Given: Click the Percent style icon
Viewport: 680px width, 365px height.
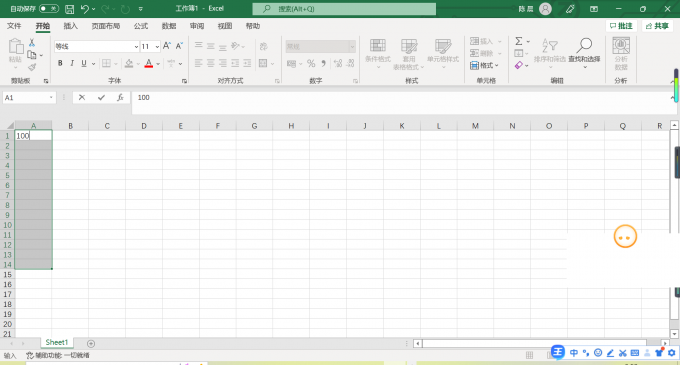Looking at the screenshot, I should [311, 64].
